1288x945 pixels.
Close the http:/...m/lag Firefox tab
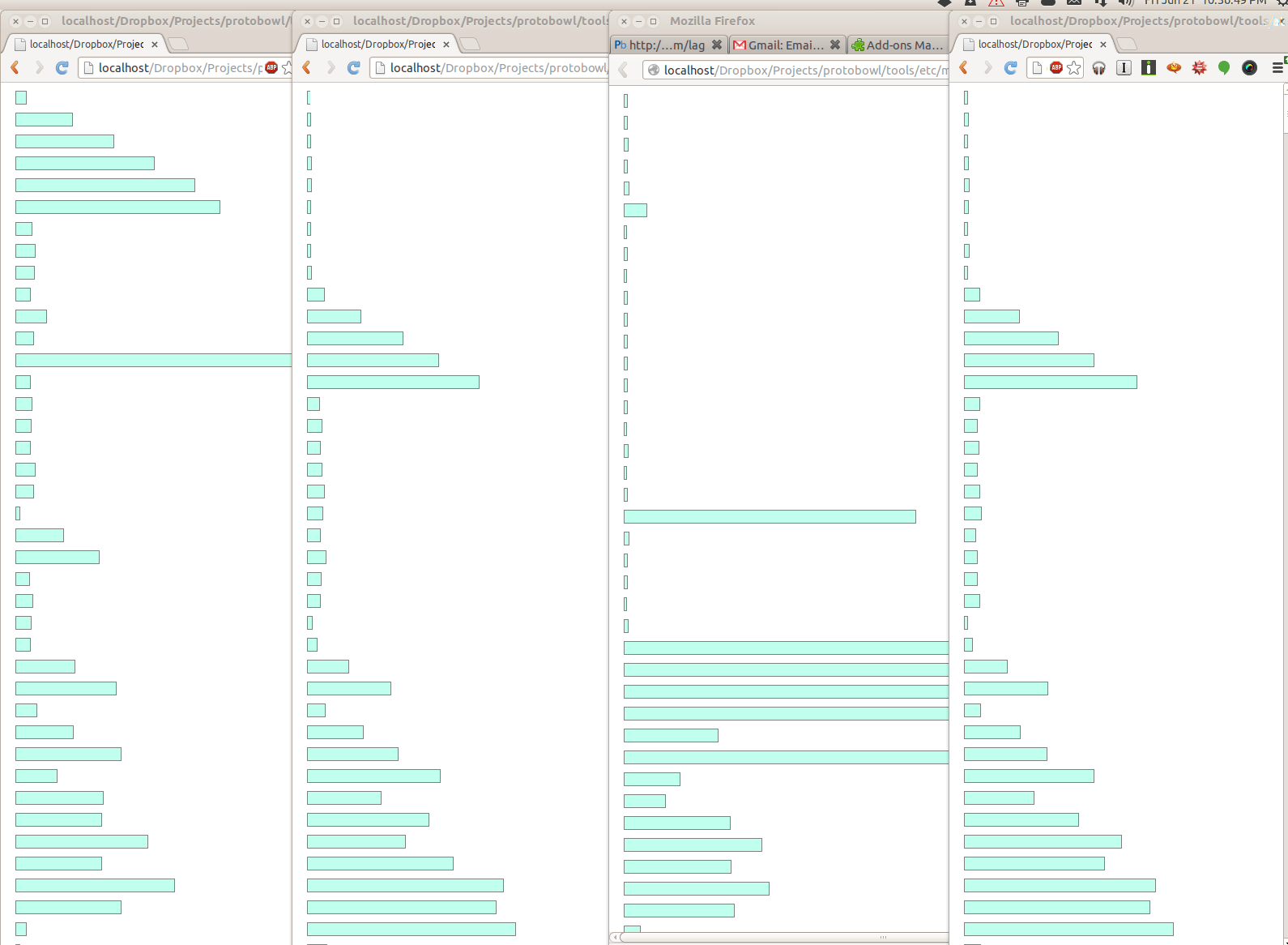point(717,45)
